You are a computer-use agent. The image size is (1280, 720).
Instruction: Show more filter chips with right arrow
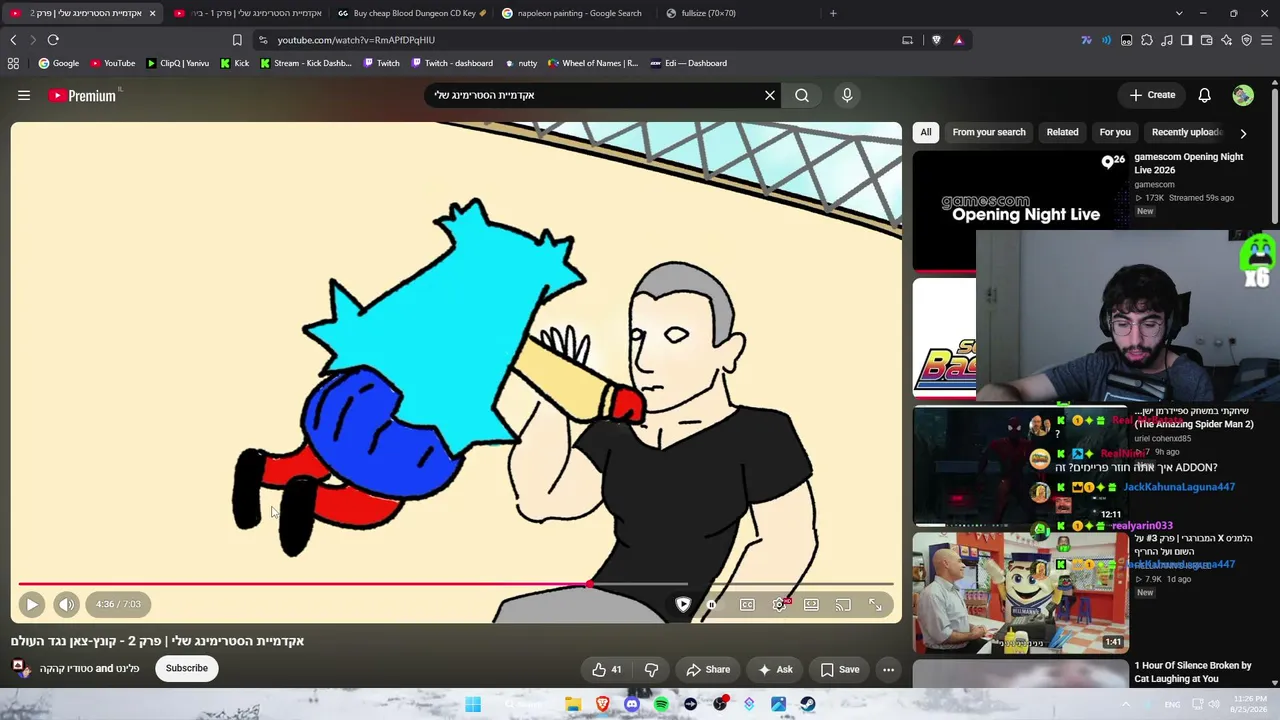click(x=1243, y=133)
